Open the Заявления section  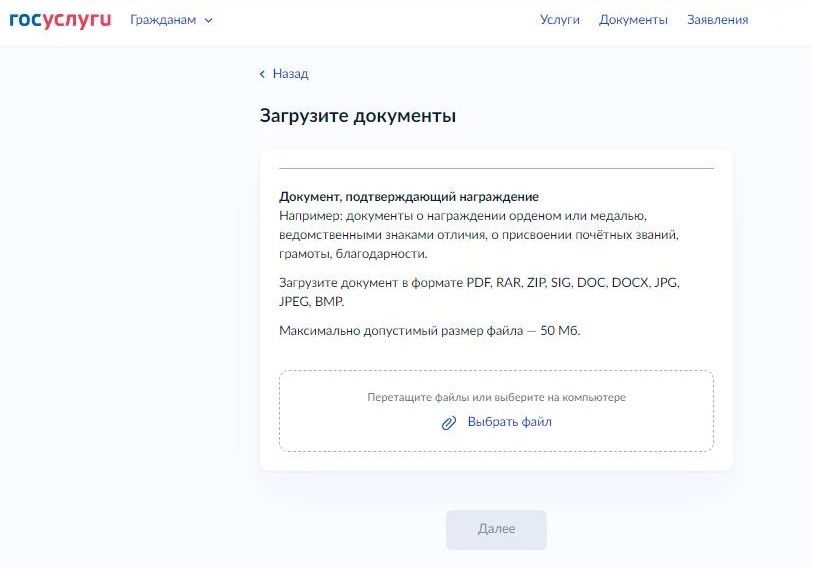pos(717,20)
